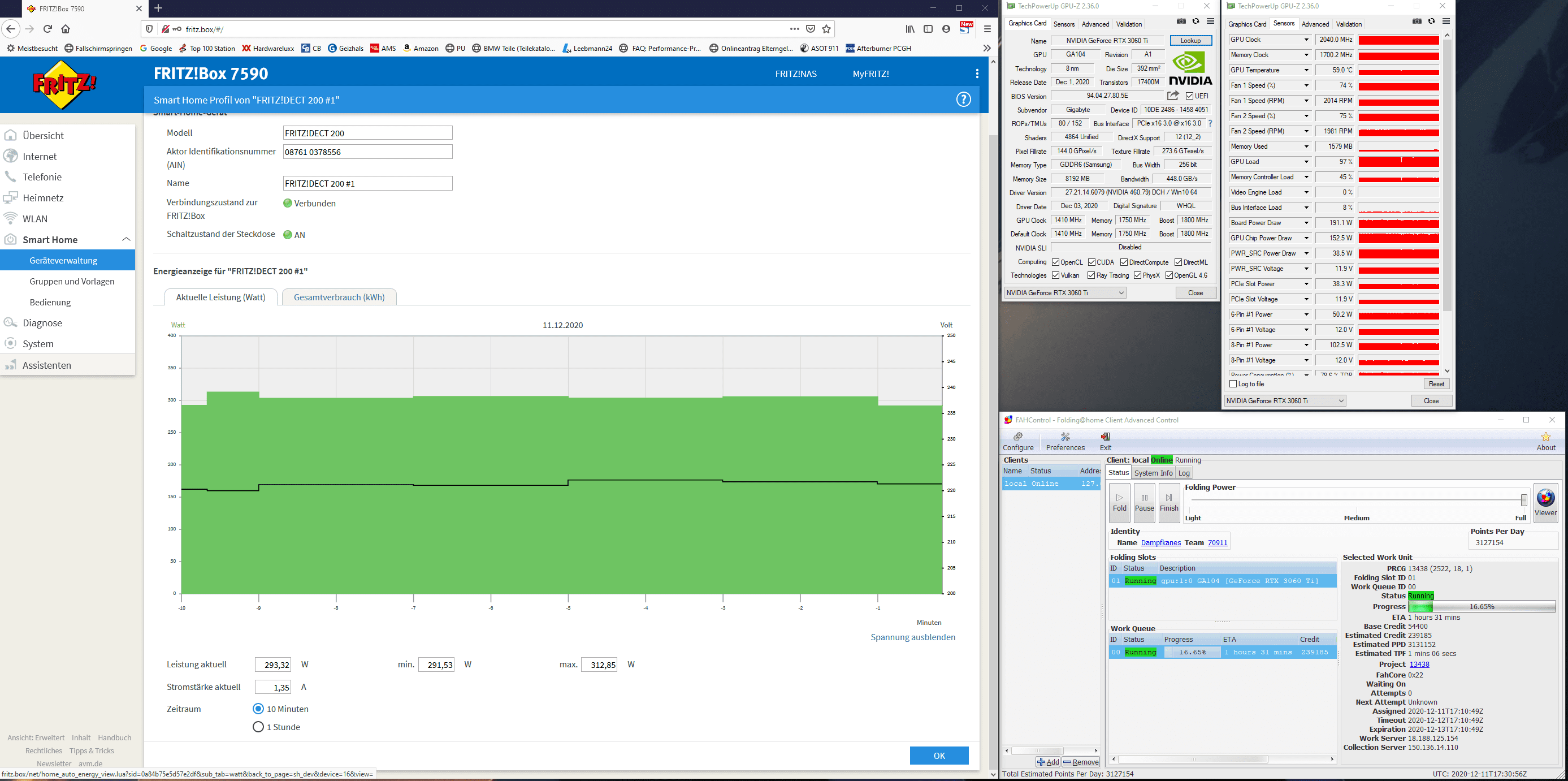
Task: Click GPU-Z Sensors vertical scrollbar
Action: click(1447, 176)
